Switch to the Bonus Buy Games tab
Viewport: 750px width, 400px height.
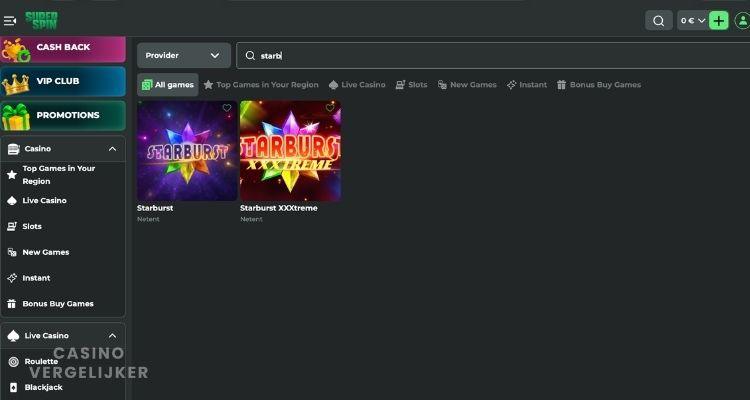click(599, 85)
